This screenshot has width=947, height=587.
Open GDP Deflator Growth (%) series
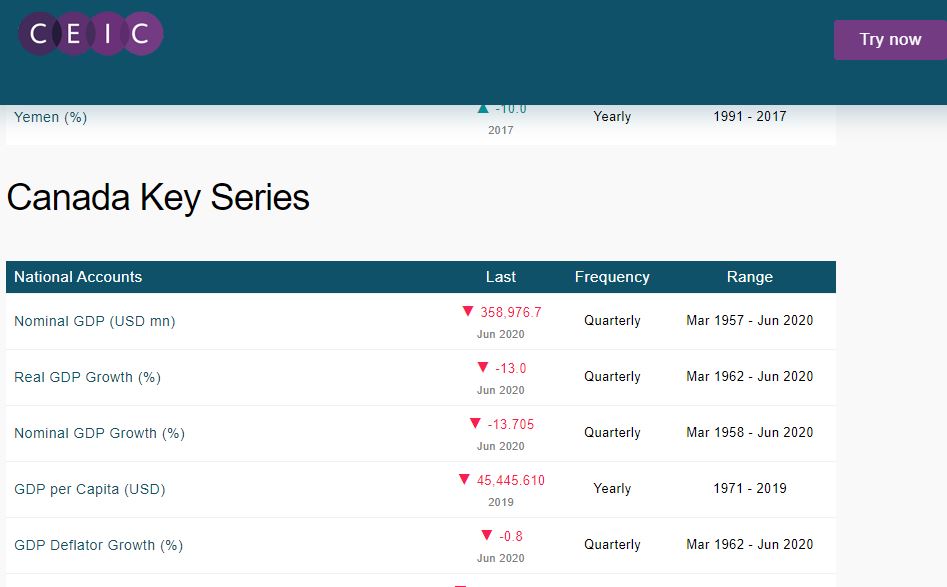coord(98,545)
